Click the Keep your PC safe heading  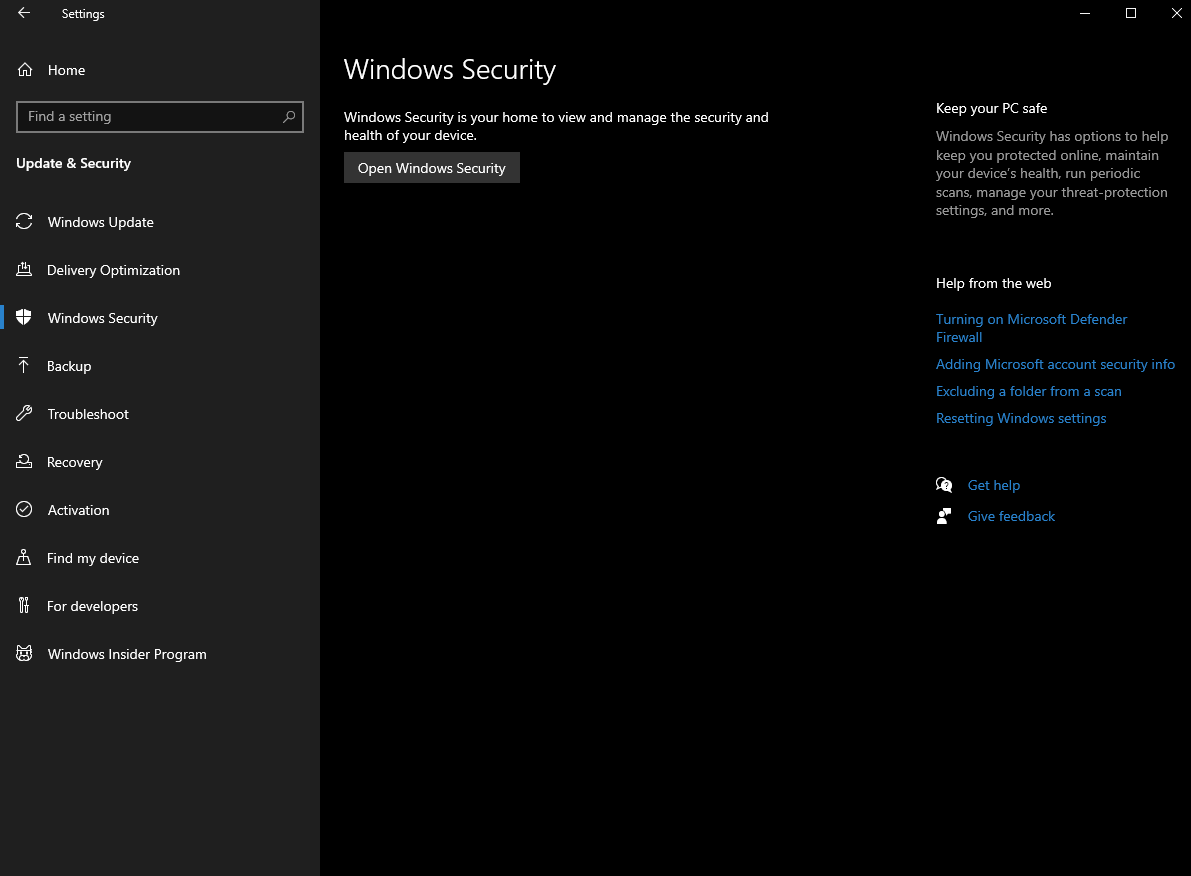(x=991, y=108)
